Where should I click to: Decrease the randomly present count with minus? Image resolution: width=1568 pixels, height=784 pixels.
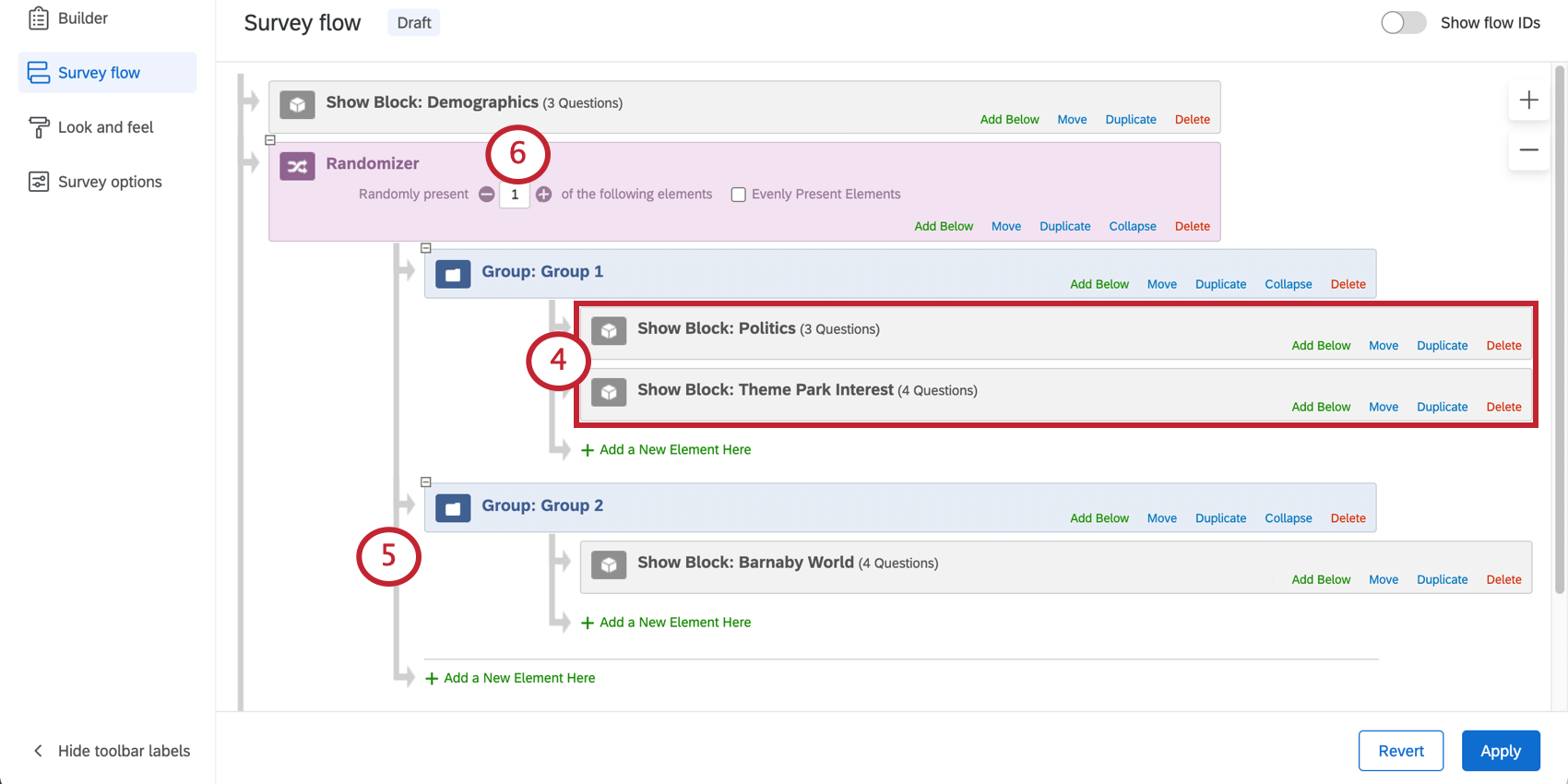(486, 194)
